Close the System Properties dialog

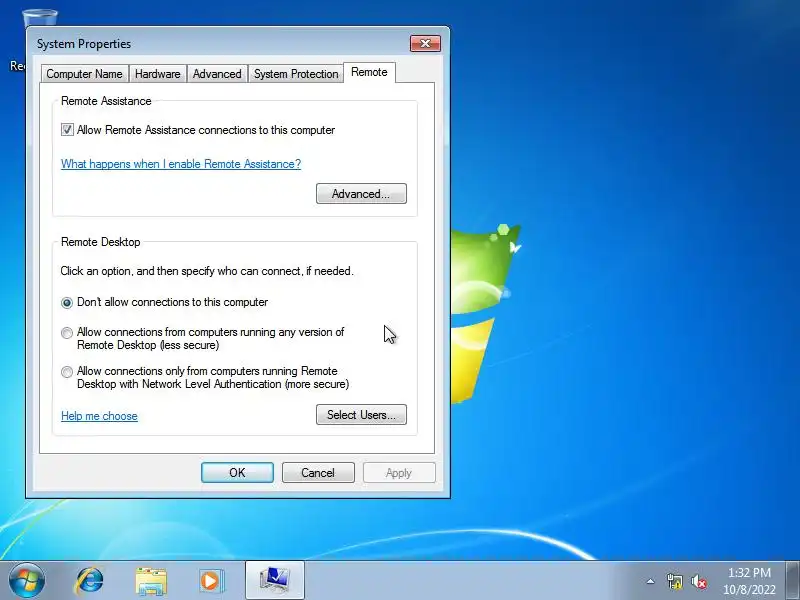tap(426, 43)
